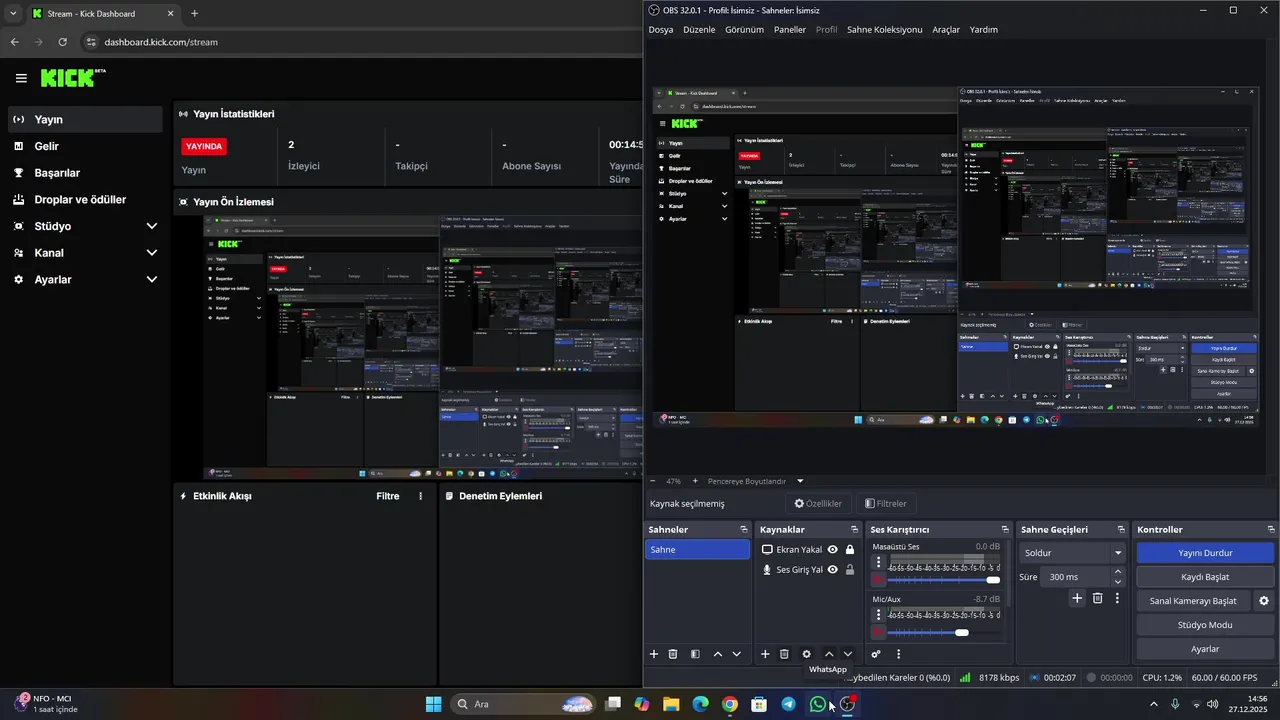
Task: Remove scene transition with trash icon
Action: click(x=1097, y=598)
